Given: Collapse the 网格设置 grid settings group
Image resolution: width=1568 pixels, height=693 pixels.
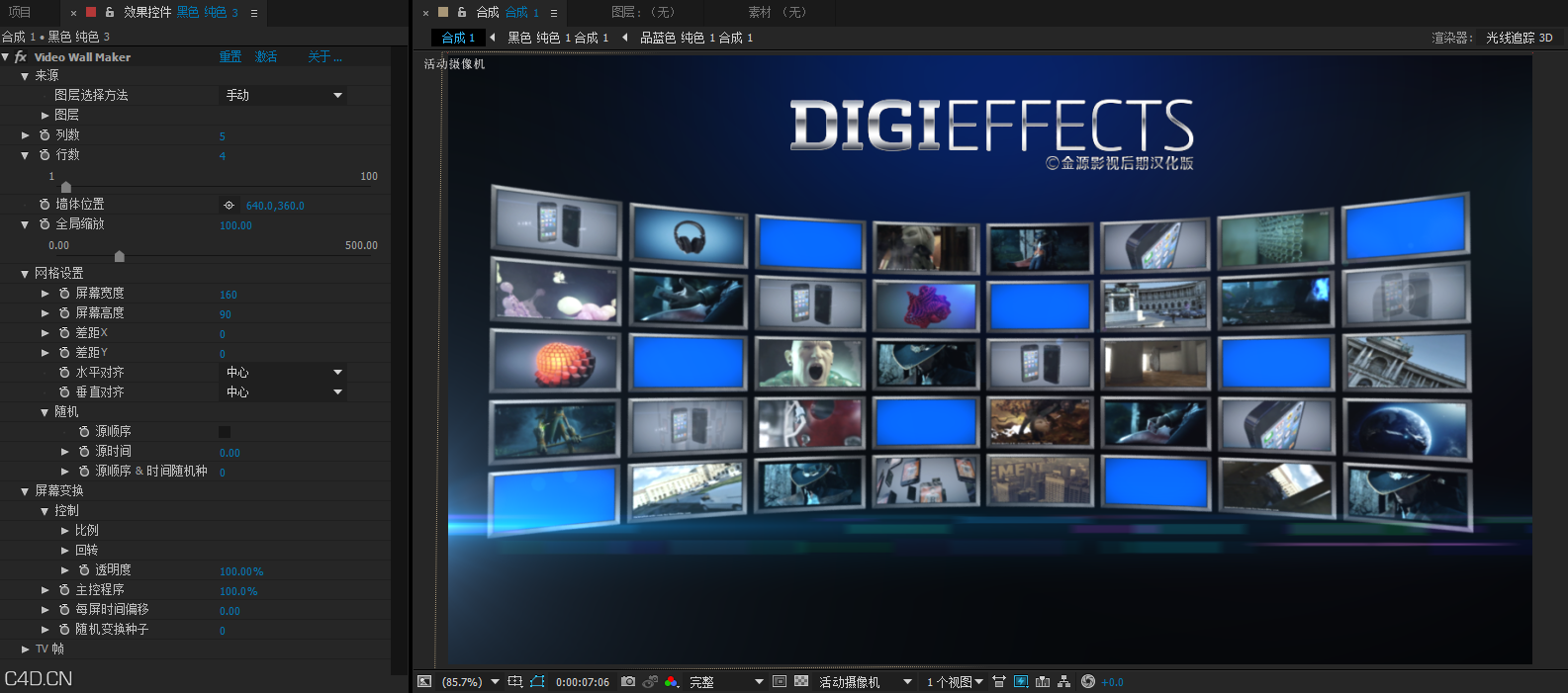Looking at the screenshot, I should tap(25, 274).
